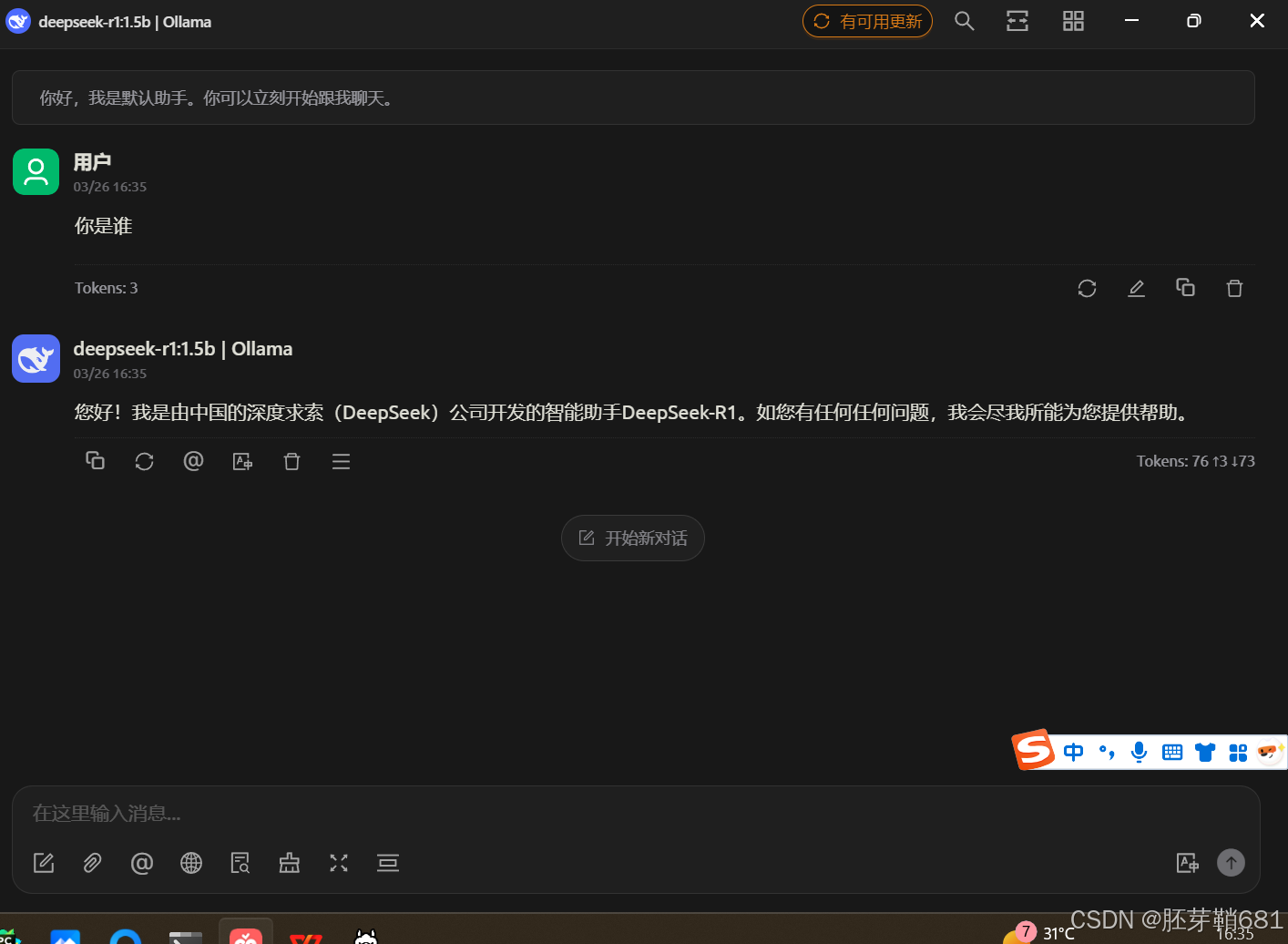Open model selector deepseek-r1:1.5b | Ollama in the title bar
Image resolution: width=1288 pixels, height=944 pixels.
pos(109,21)
